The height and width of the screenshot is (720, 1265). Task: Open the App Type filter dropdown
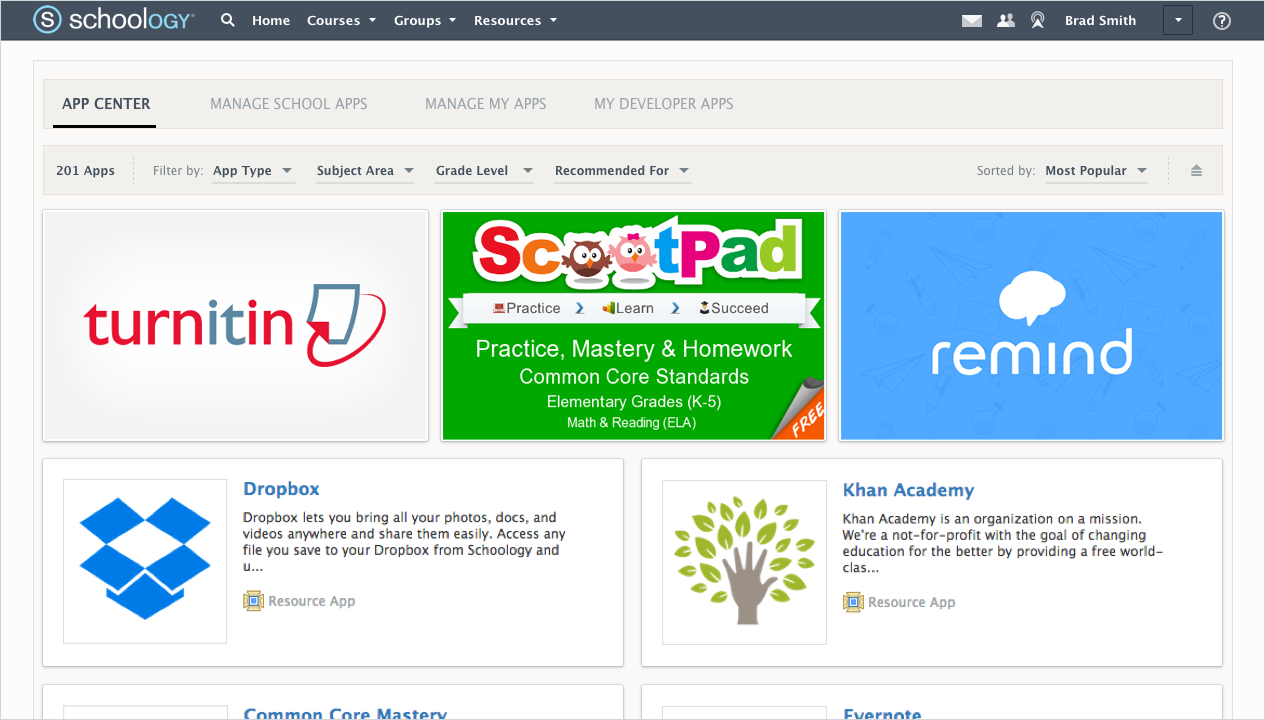coord(253,171)
